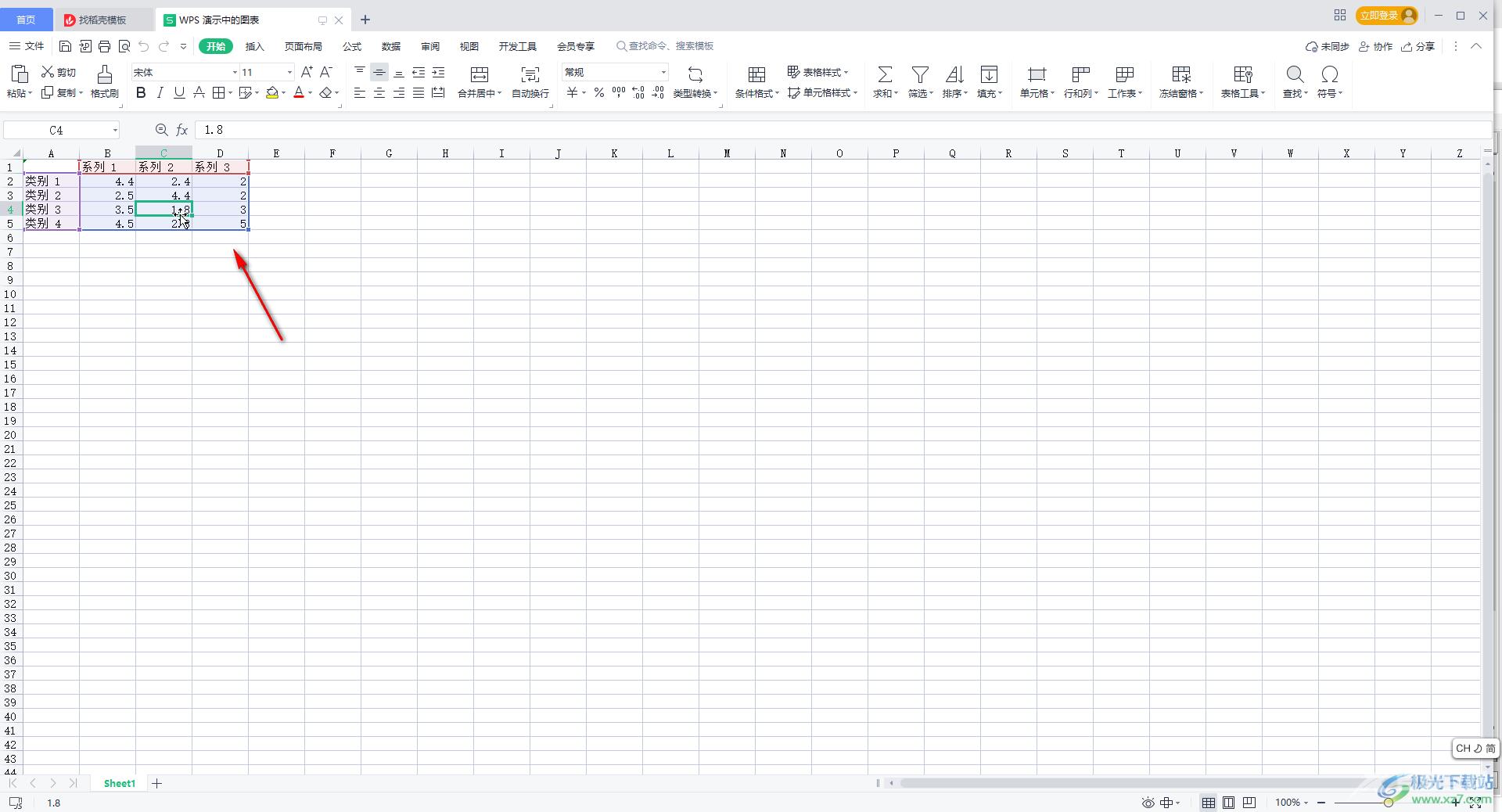Click the formula bar input showing 1.8
Viewport: 1502px width, 812px height.
pos(842,130)
